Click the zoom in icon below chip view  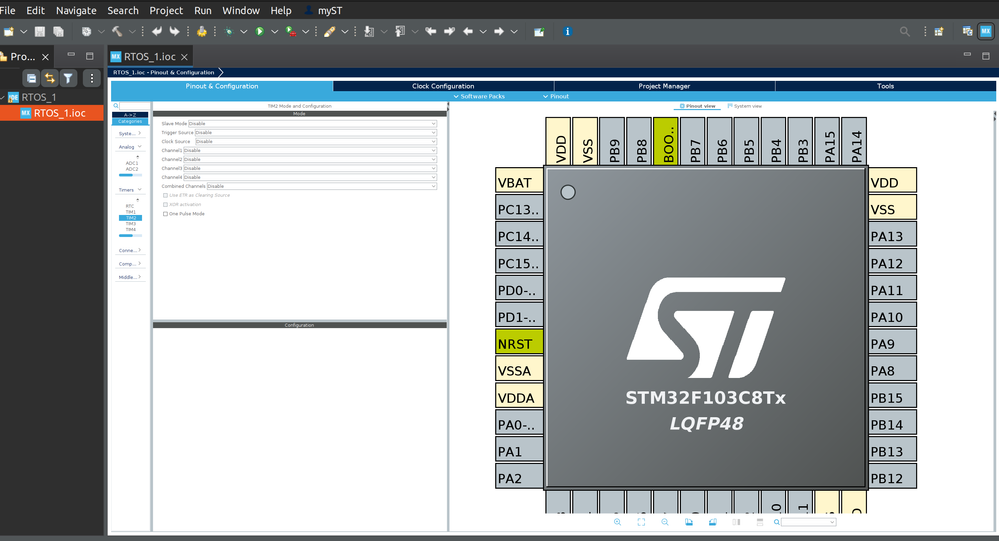click(617, 522)
